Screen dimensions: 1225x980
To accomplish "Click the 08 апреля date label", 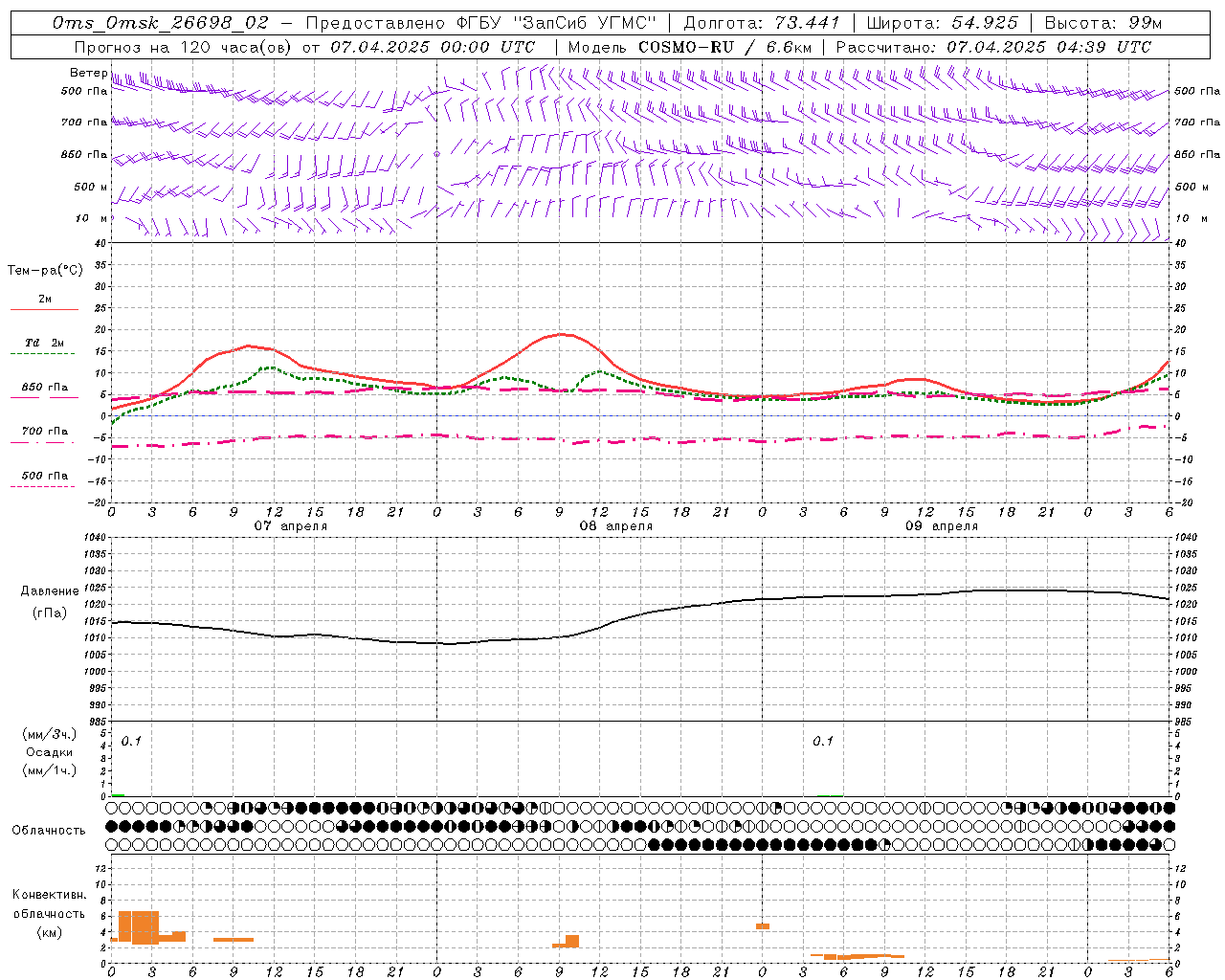I will pyautogui.click(x=615, y=525).
